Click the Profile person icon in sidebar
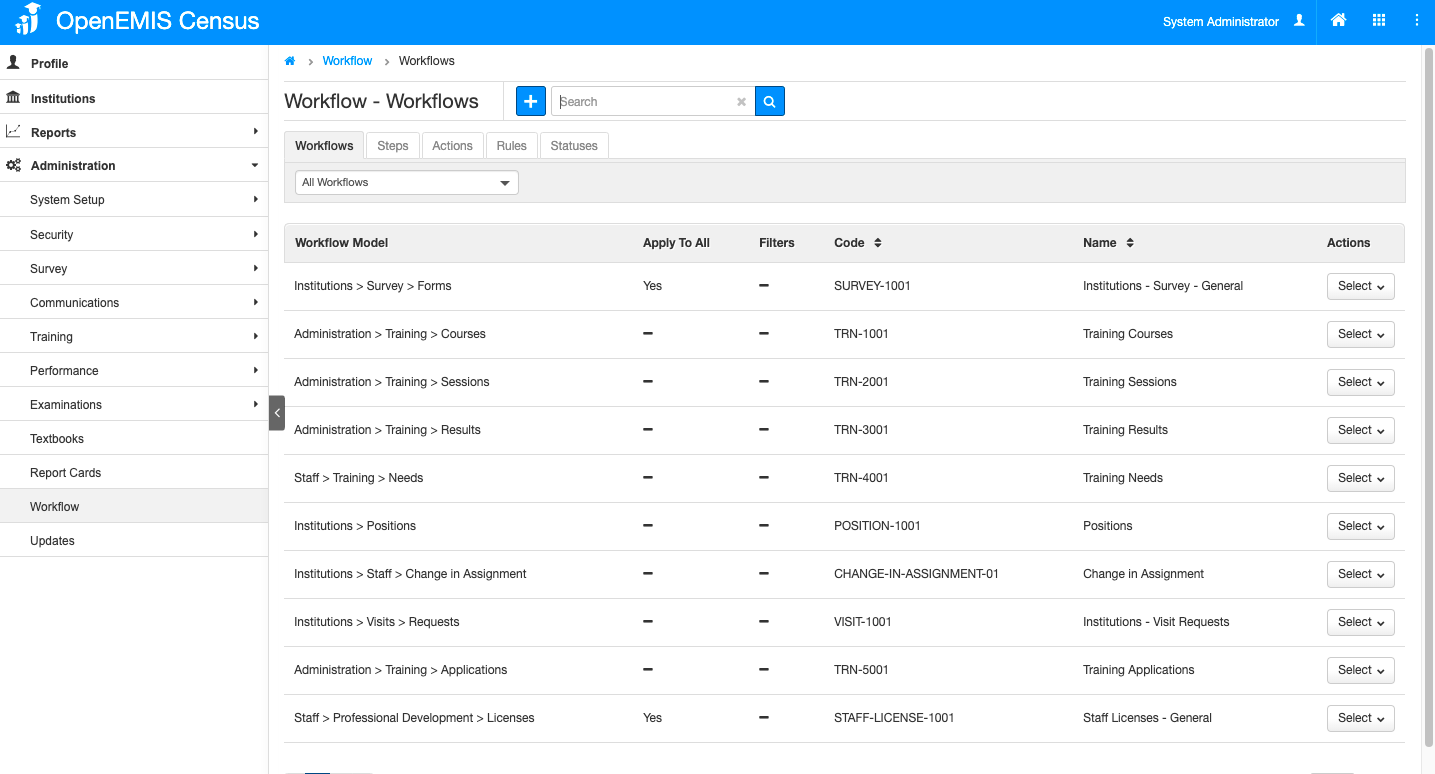Screen dimensions: 1435x774 pos(13,62)
